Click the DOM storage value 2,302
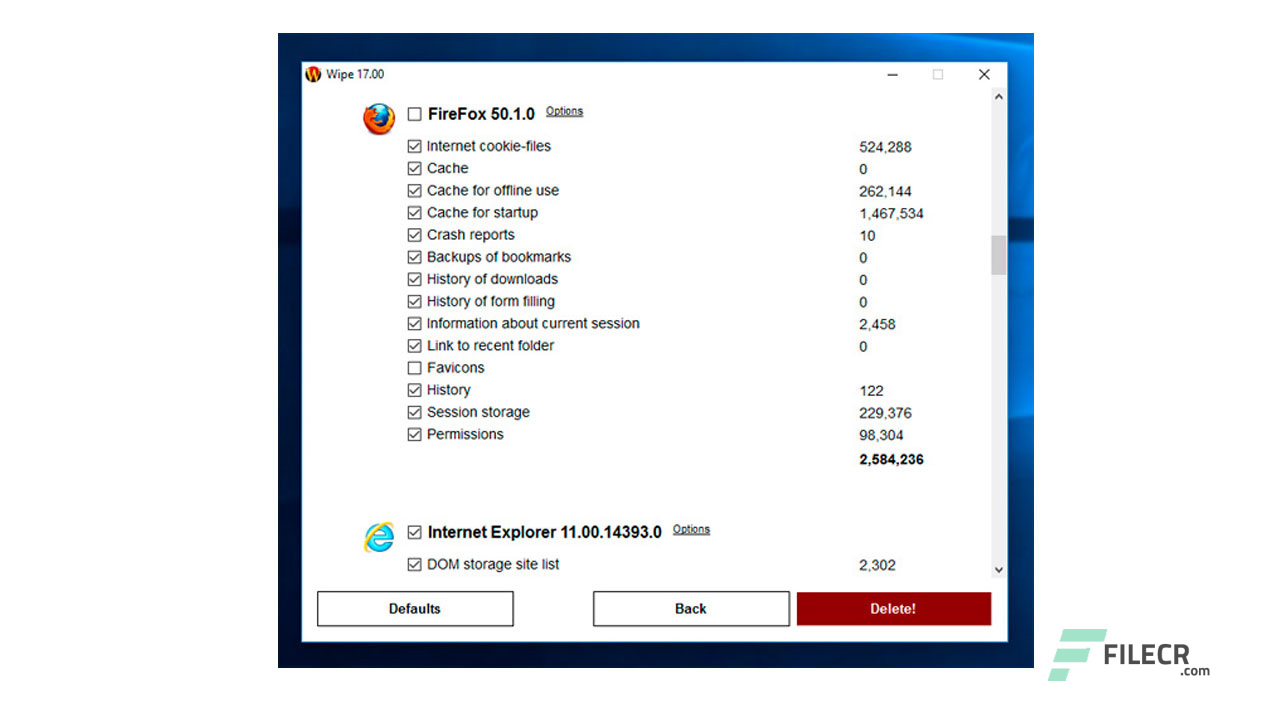The image size is (1280, 720). coord(877,565)
